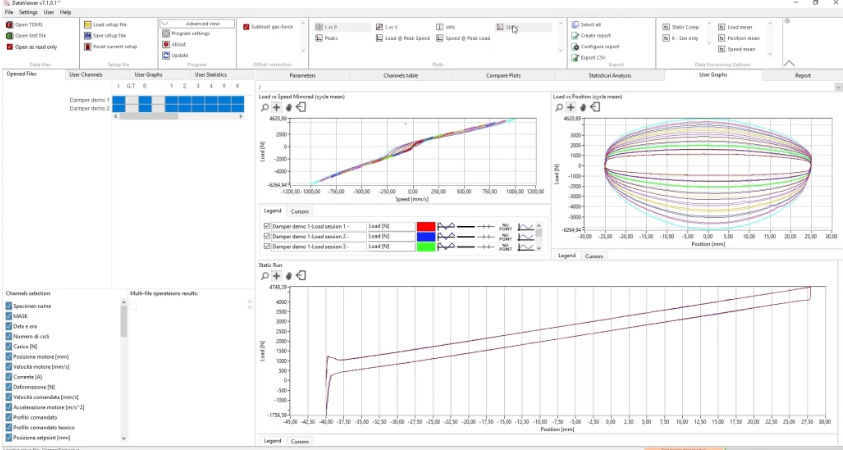Switch to the Channels table tab

(x=401, y=76)
